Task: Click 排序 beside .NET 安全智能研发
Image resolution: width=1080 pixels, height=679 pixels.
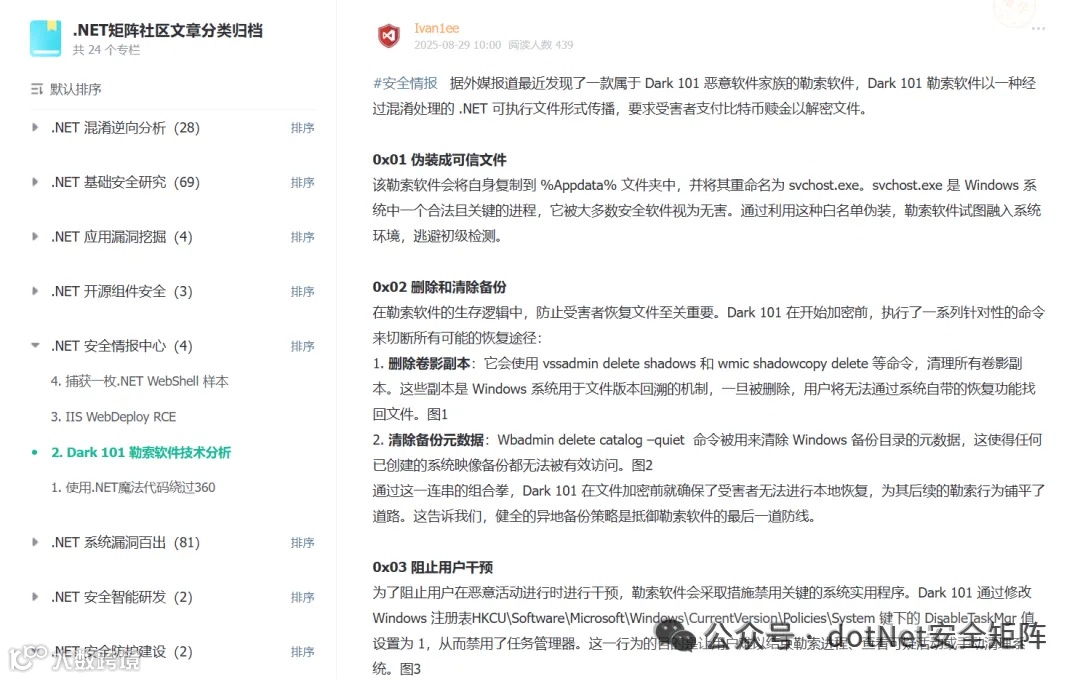Action: (302, 597)
